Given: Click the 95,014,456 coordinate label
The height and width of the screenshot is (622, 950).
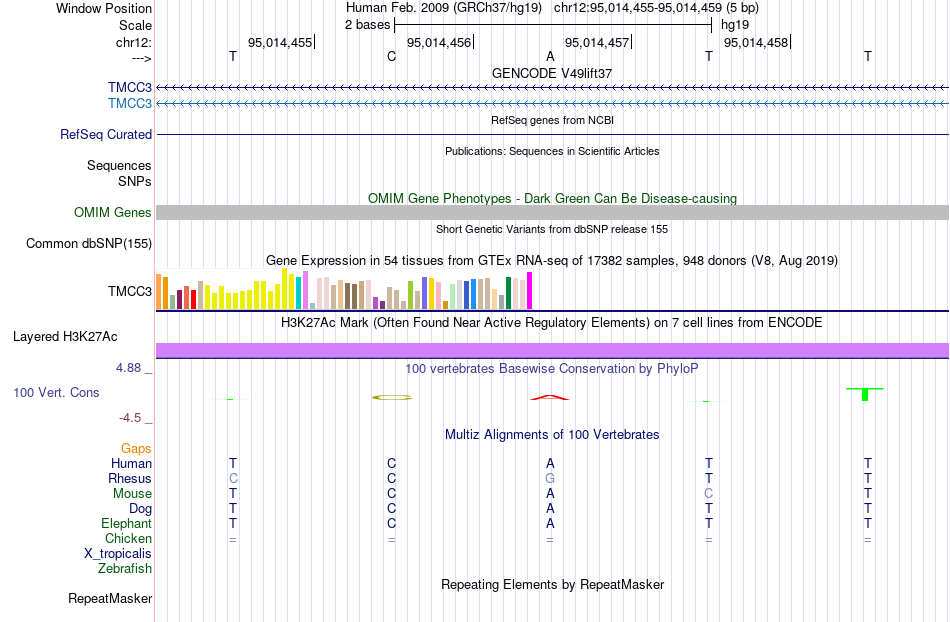Looking at the screenshot, I should coord(439,42).
